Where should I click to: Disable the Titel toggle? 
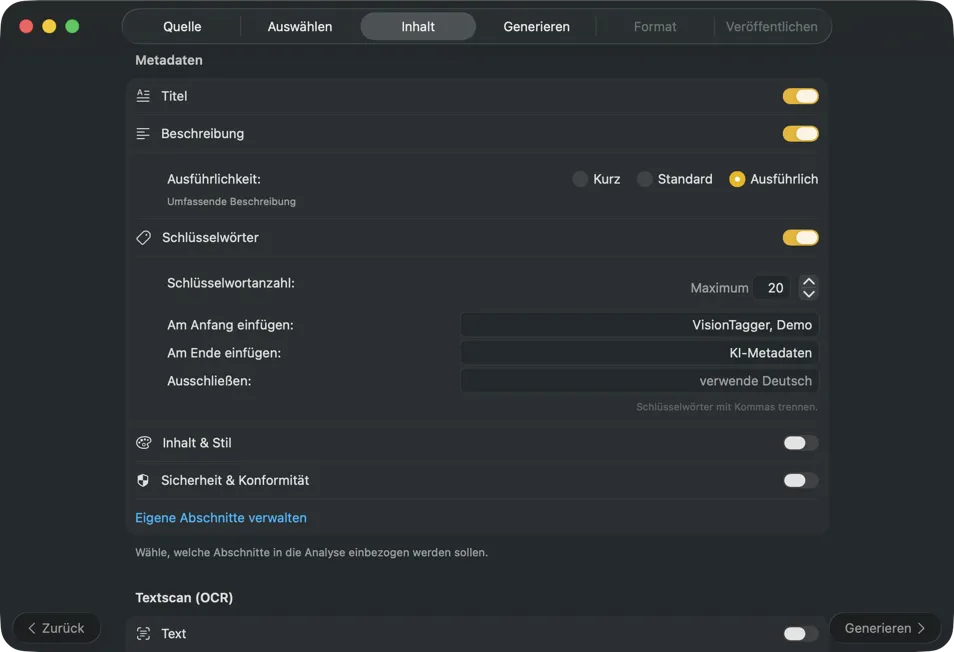(800, 96)
